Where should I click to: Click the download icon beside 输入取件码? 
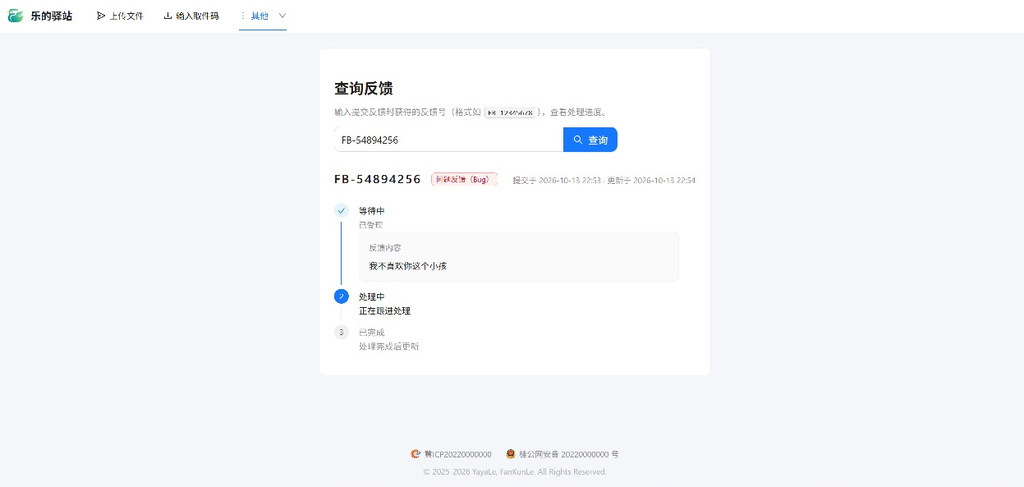click(168, 16)
